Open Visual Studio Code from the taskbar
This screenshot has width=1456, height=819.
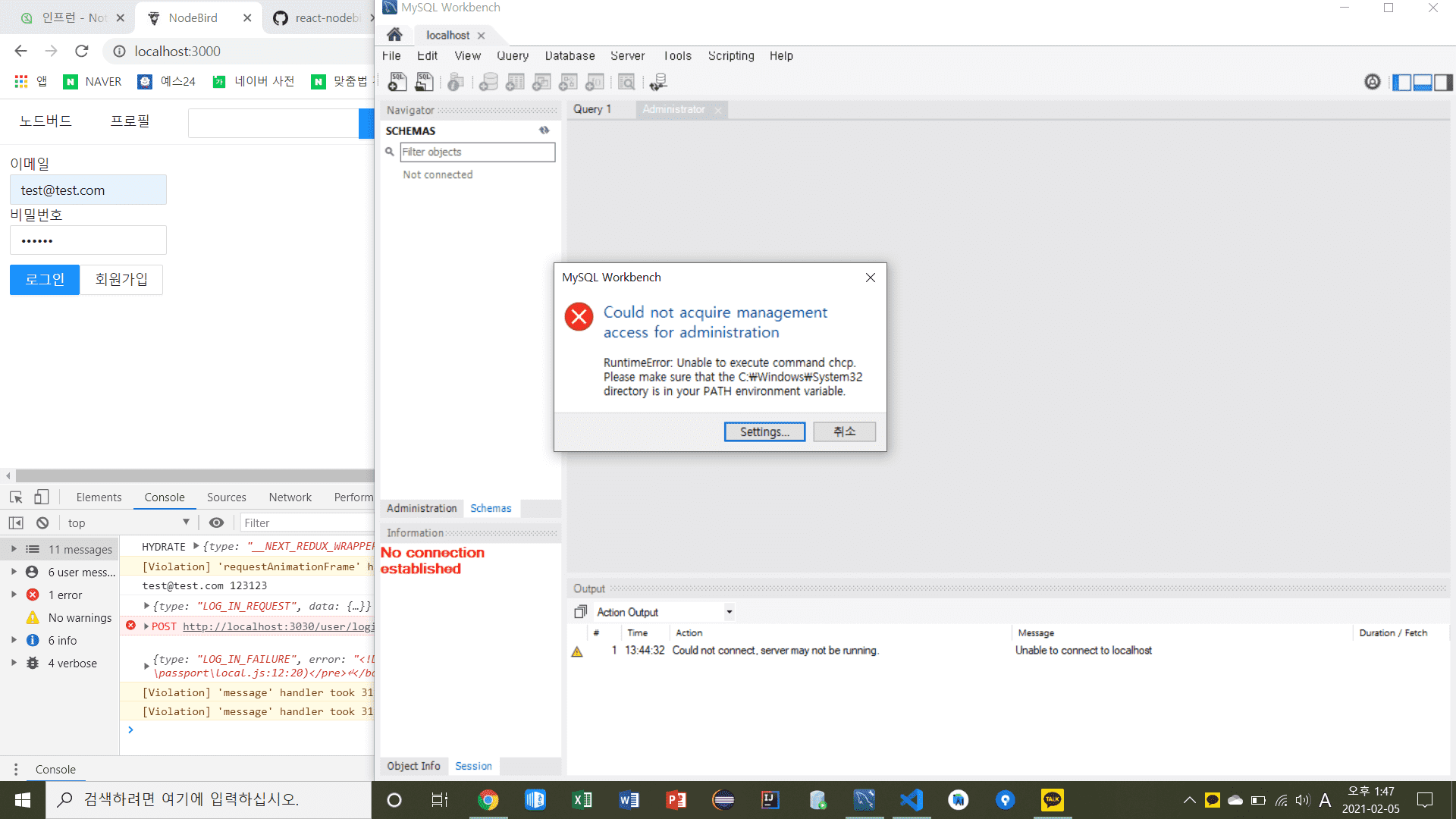(911, 800)
